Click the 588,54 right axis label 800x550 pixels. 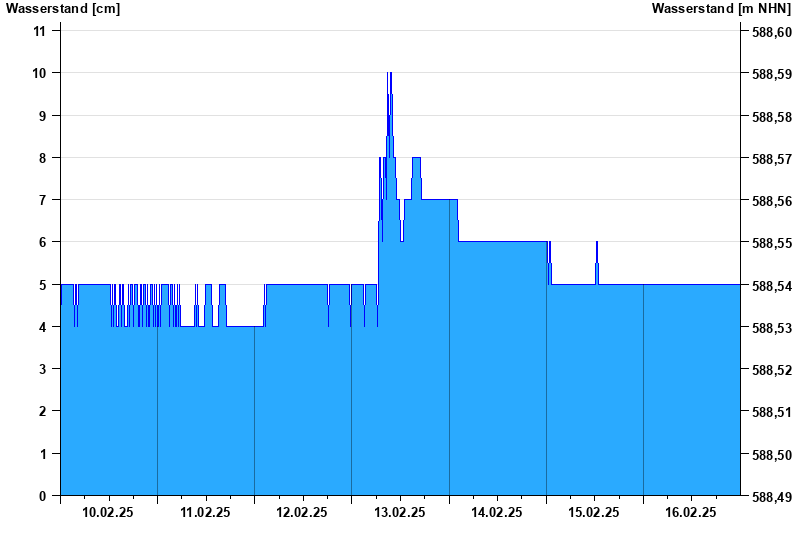[772, 286]
